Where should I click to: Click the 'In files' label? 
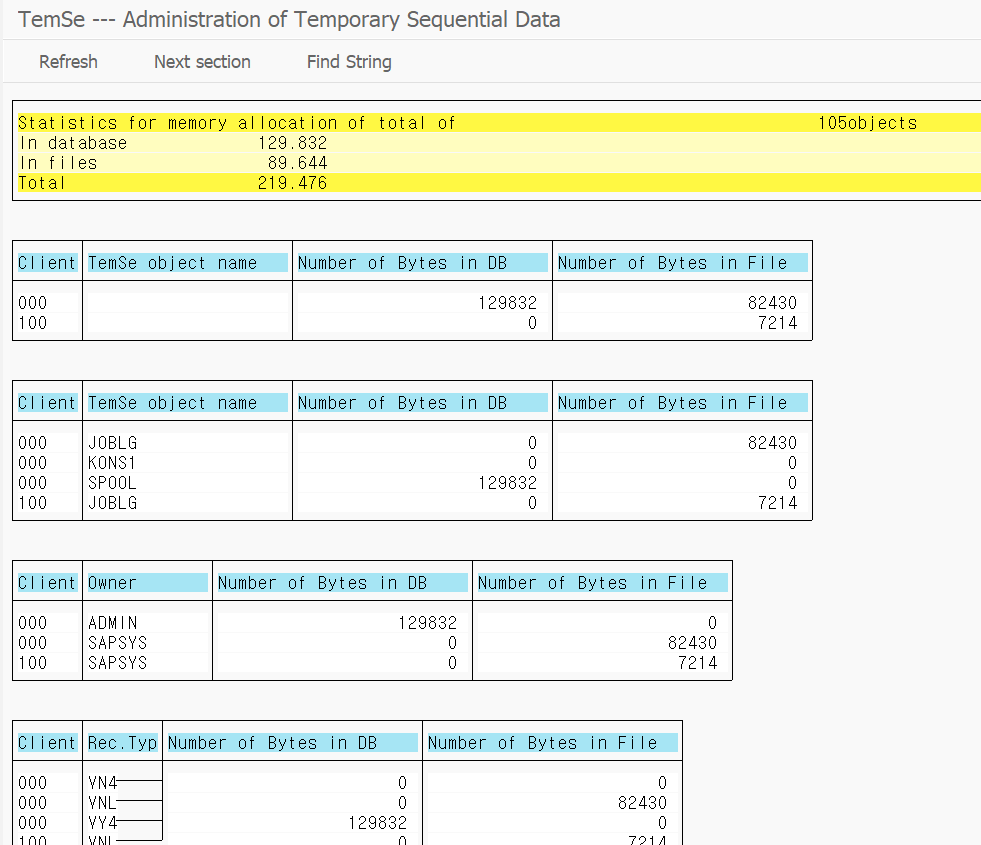[x=58, y=163]
